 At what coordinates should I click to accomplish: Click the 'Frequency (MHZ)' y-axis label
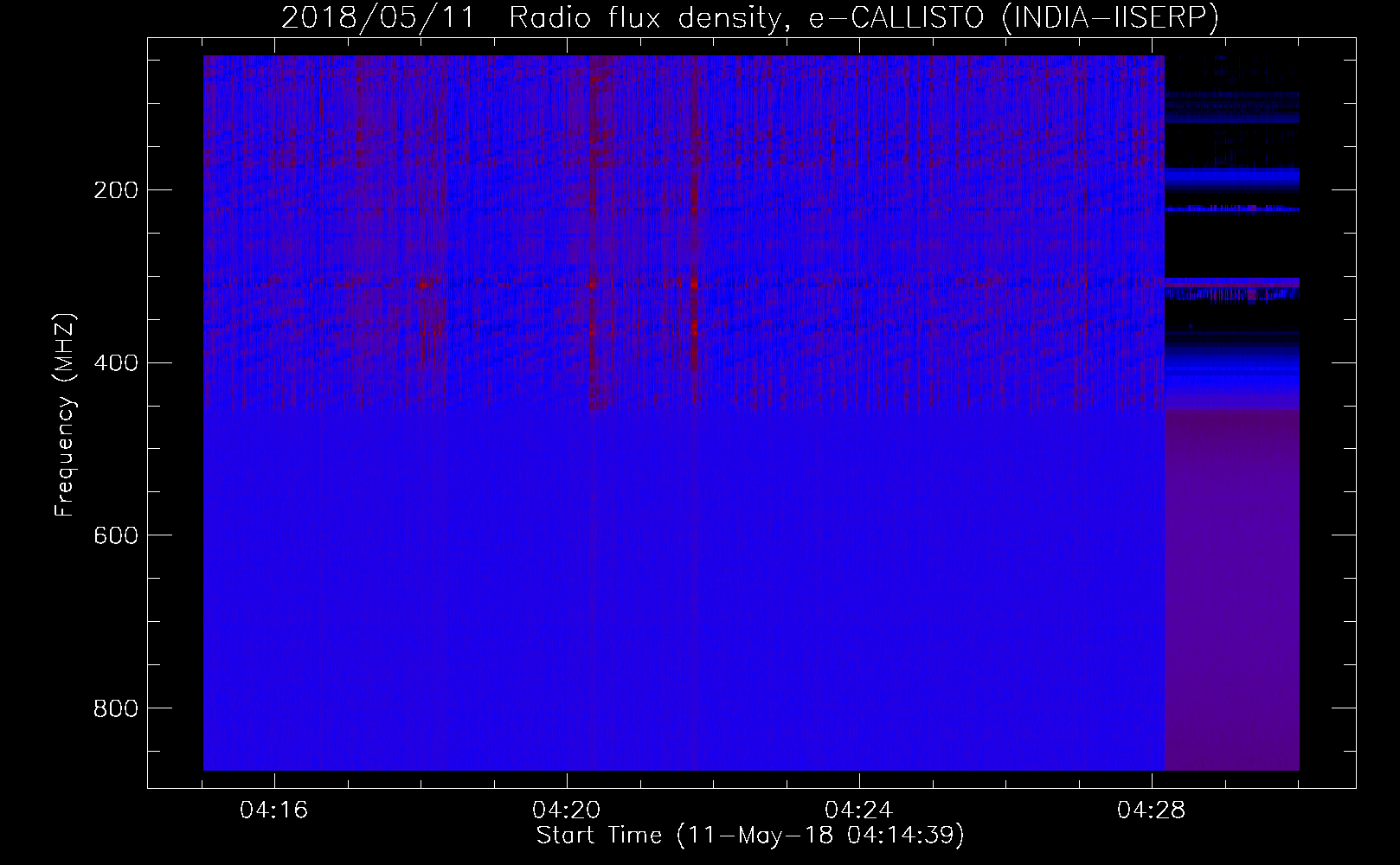click(x=65, y=415)
